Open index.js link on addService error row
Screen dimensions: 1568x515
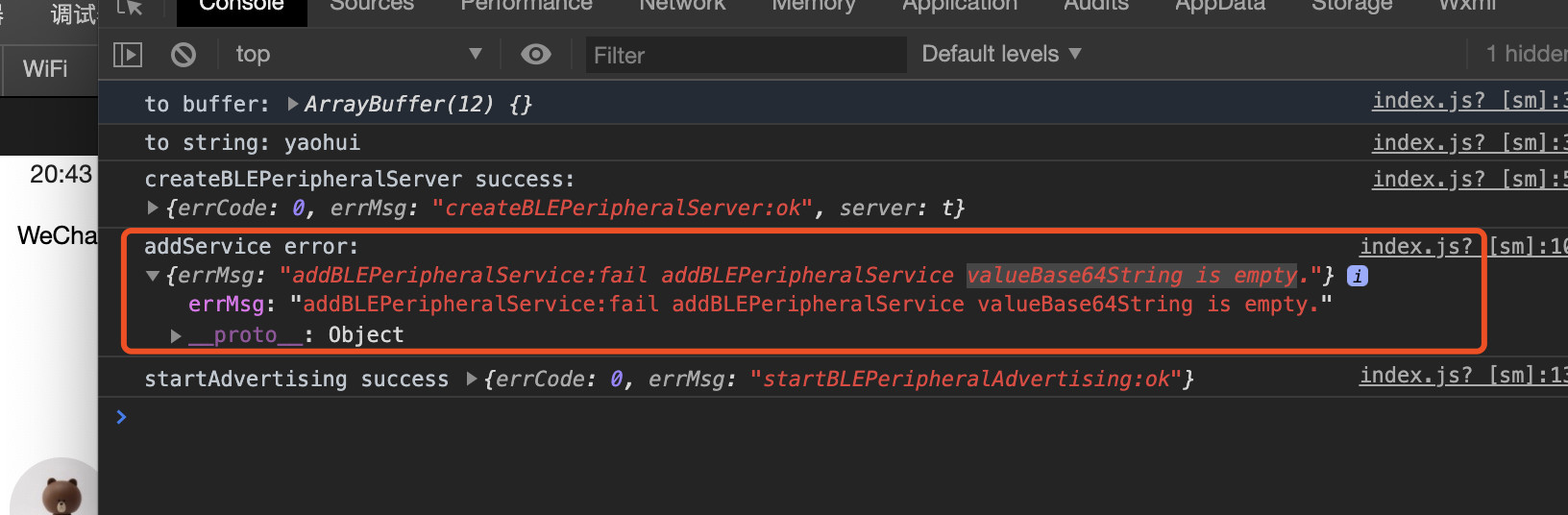click(x=1463, y=246)
